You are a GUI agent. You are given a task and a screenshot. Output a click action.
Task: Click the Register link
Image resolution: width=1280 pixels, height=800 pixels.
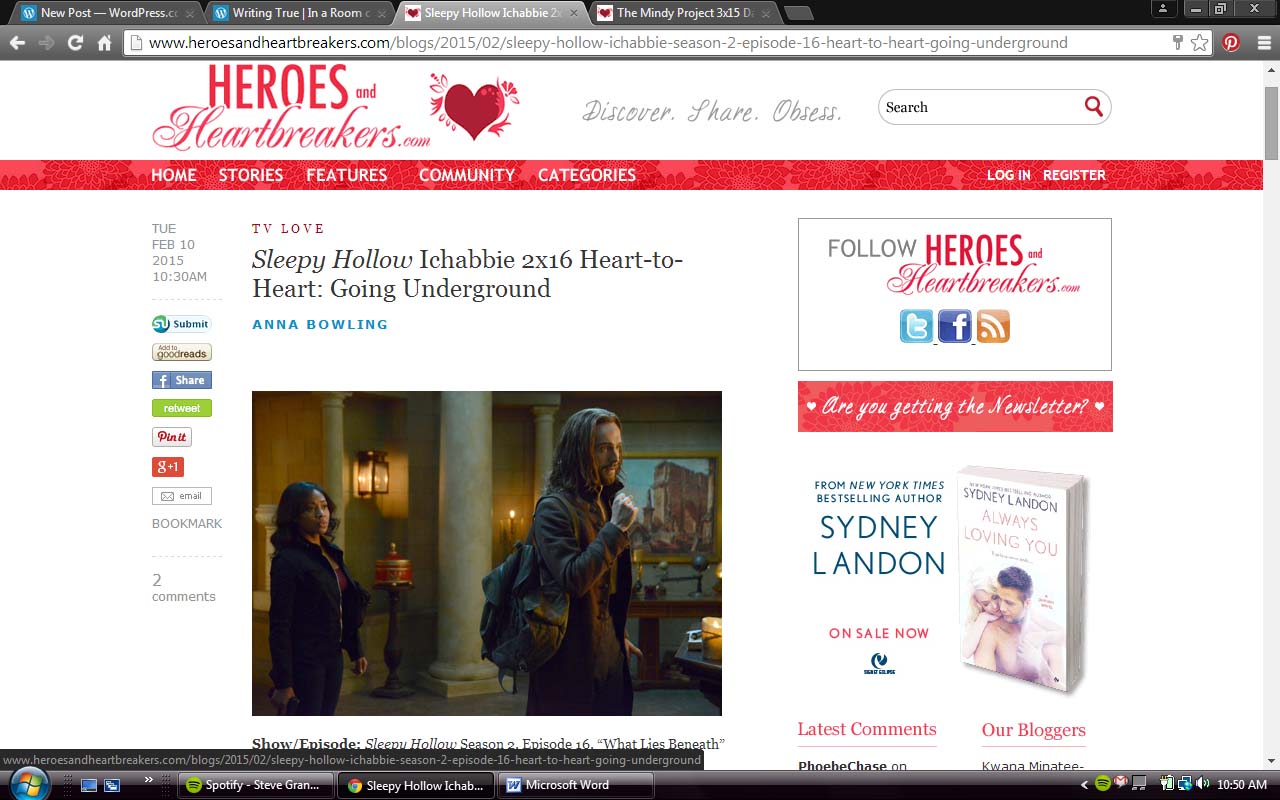coord(1074,175)
